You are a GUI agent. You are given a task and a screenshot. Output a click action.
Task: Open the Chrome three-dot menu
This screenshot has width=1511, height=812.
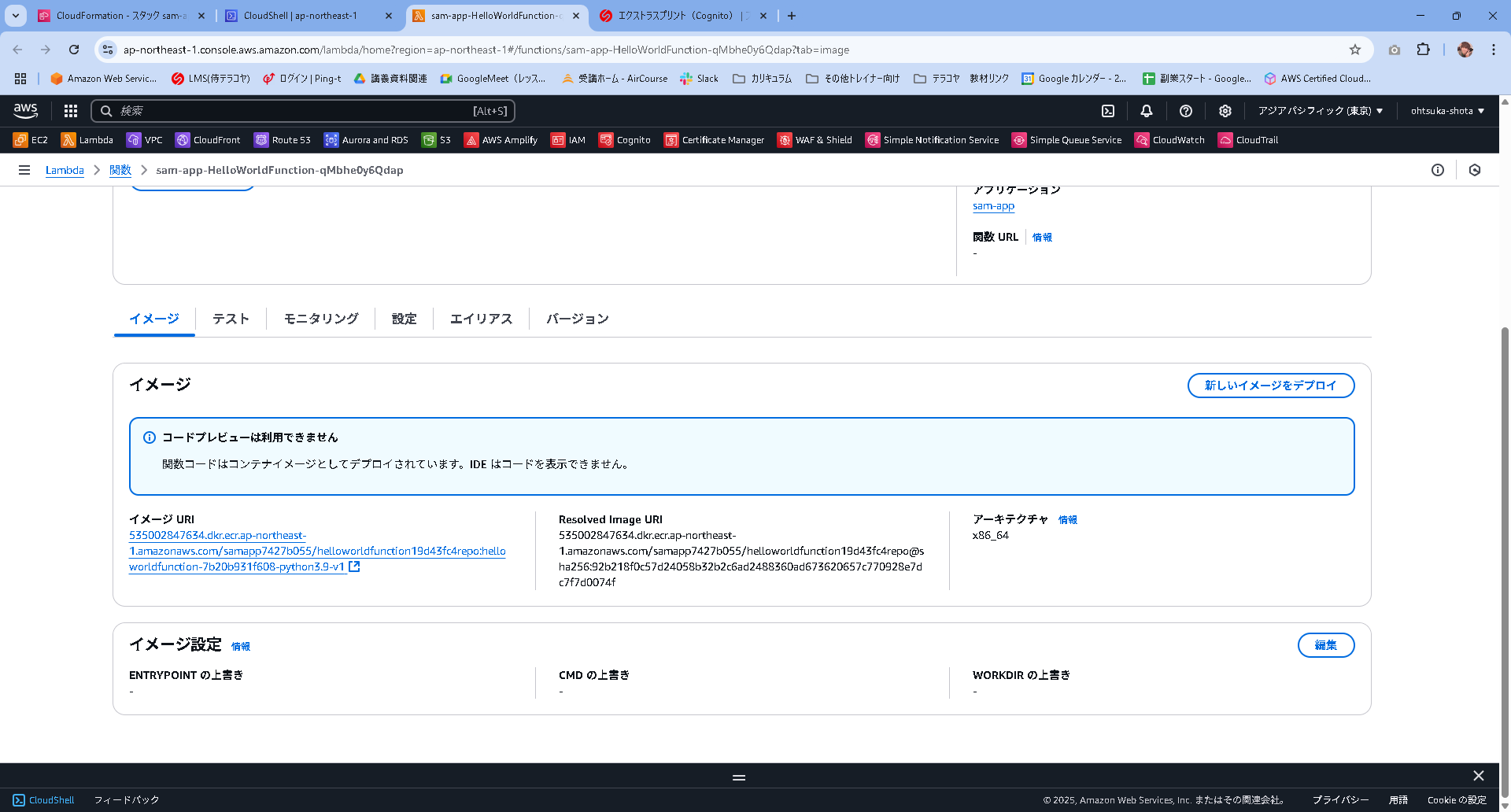(x=1494, y=50)
